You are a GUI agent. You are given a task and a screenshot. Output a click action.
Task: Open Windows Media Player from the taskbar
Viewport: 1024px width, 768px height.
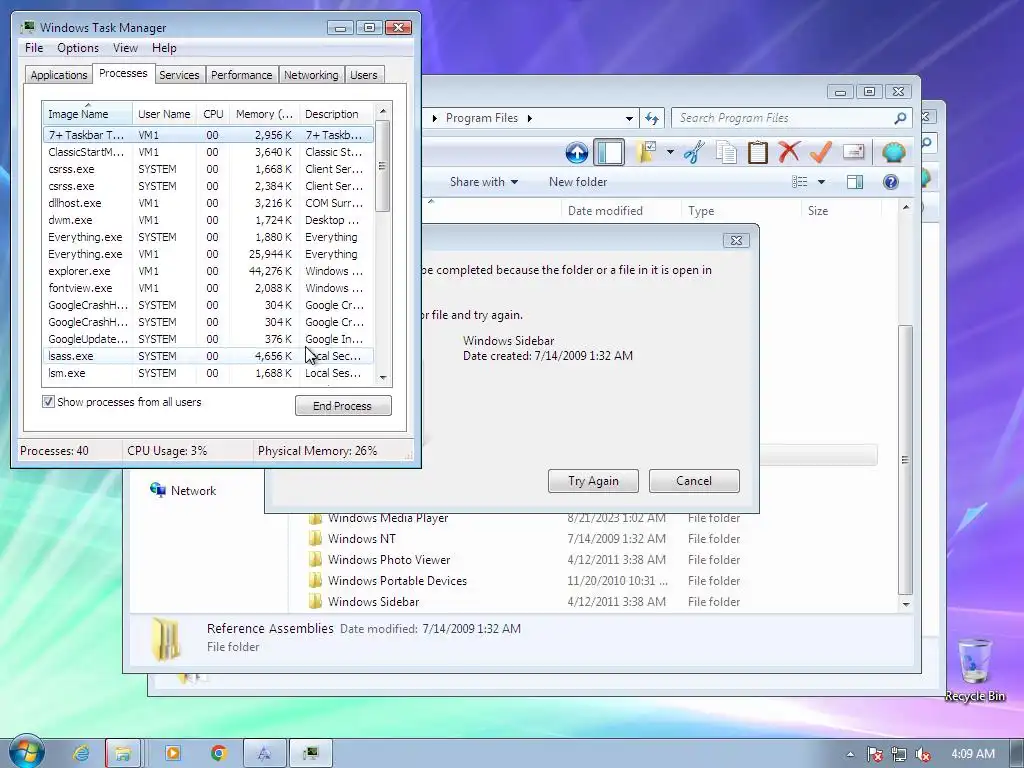(x=173, y=754)
